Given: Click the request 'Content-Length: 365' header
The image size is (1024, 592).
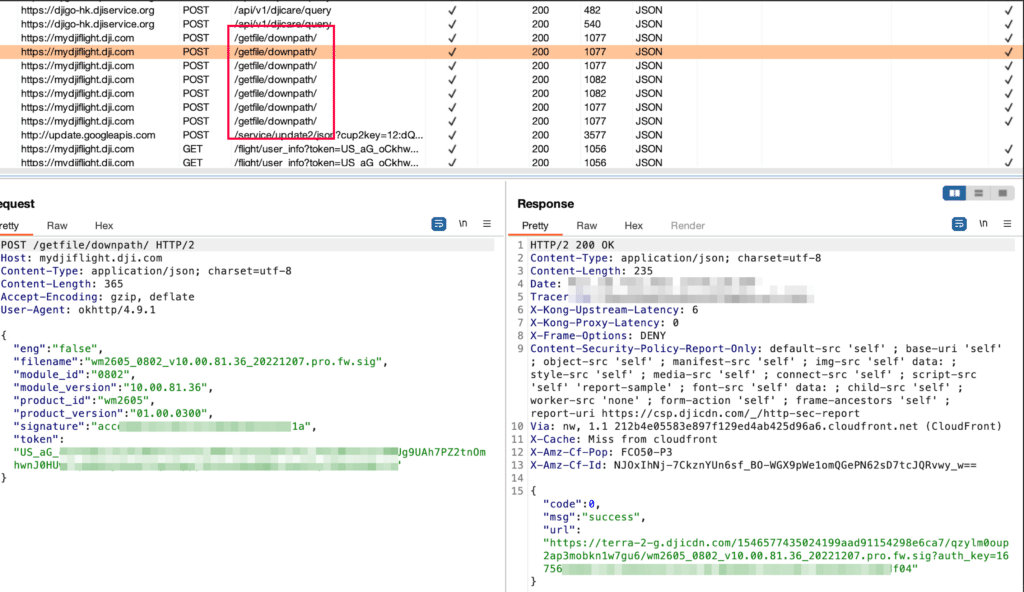Looking at the screenshot, I should click(61, 284).
